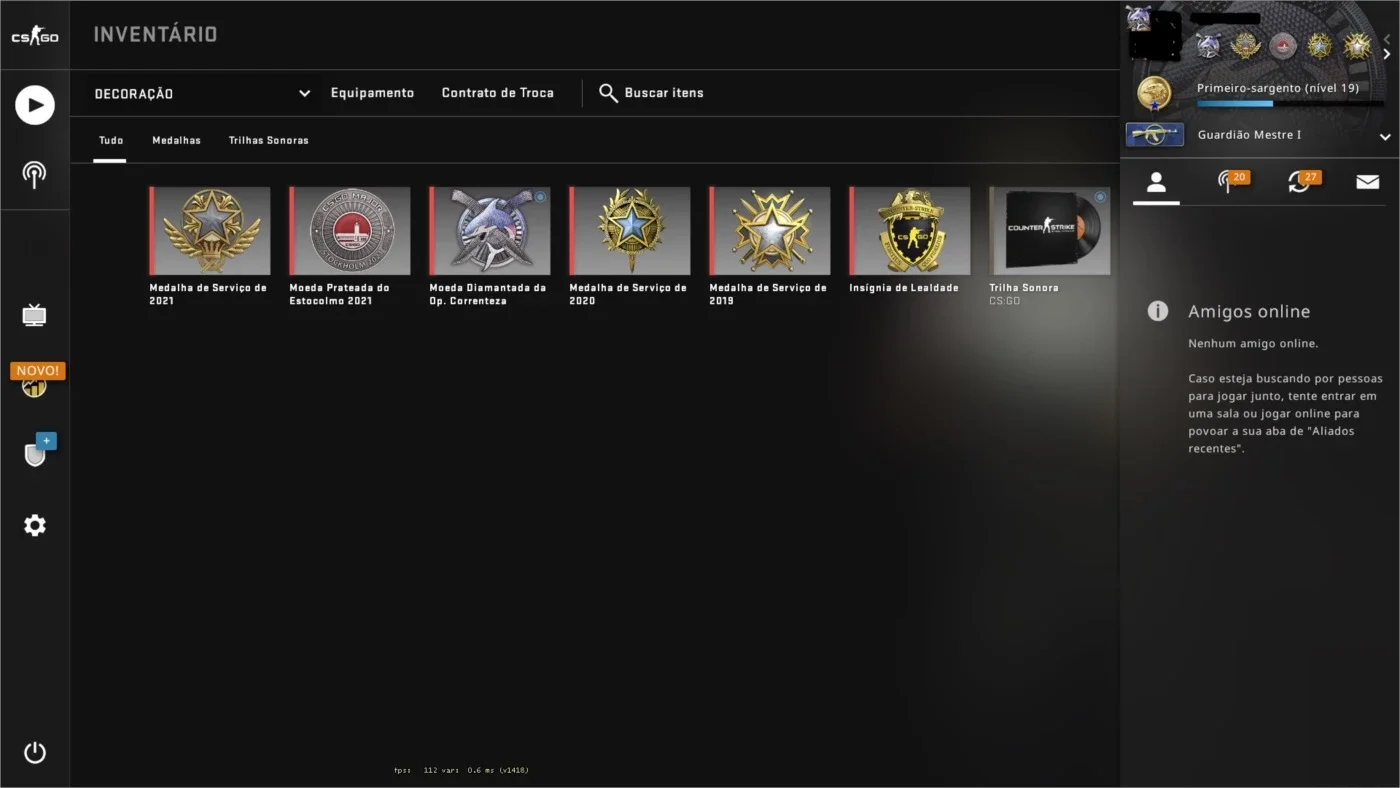Click the gold eagle Primeiro-sargento rank badge

coord(1154,93)
